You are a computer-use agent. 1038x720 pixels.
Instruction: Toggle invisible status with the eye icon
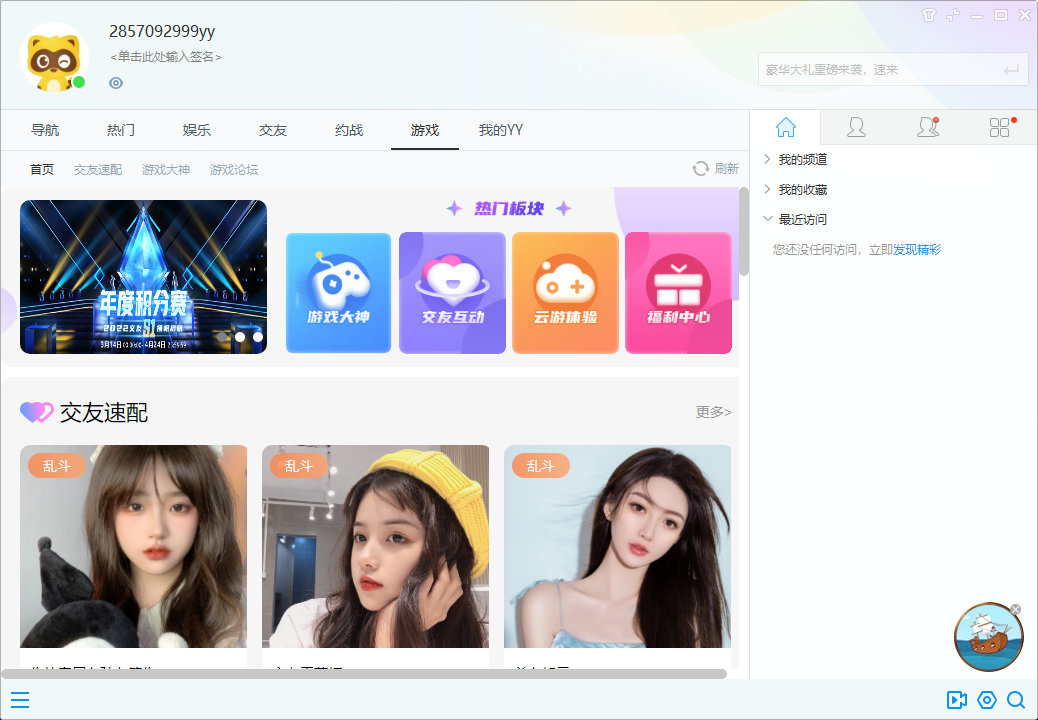pos(115,83)
